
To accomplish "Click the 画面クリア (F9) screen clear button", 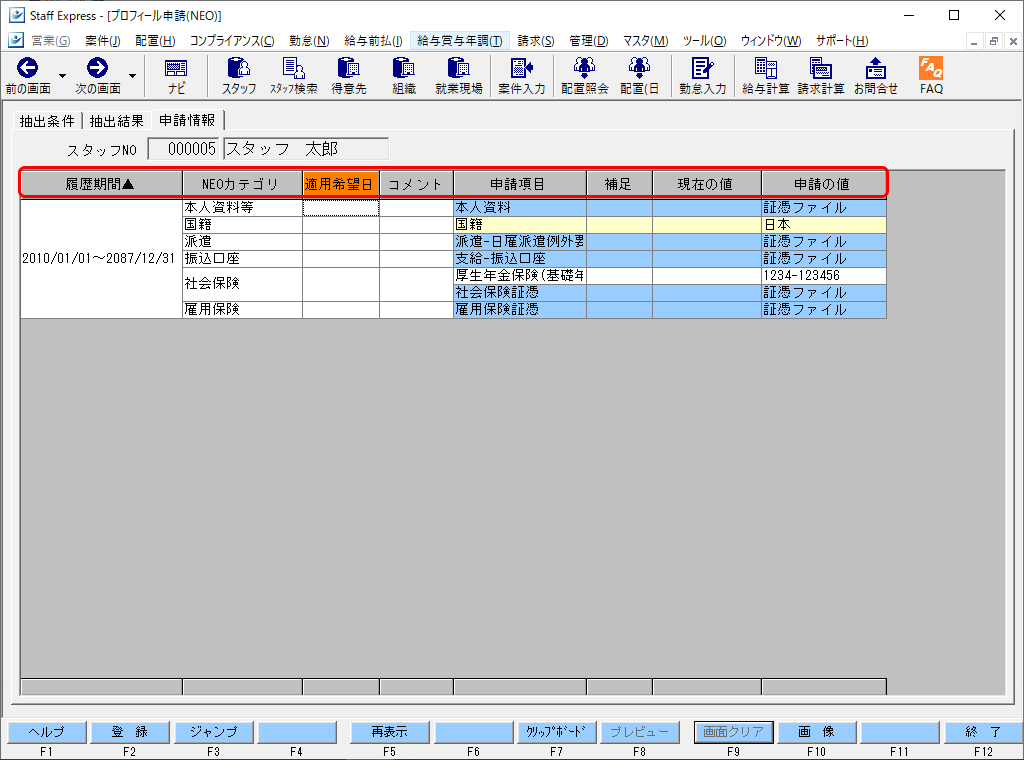I will tap(733, 732).
